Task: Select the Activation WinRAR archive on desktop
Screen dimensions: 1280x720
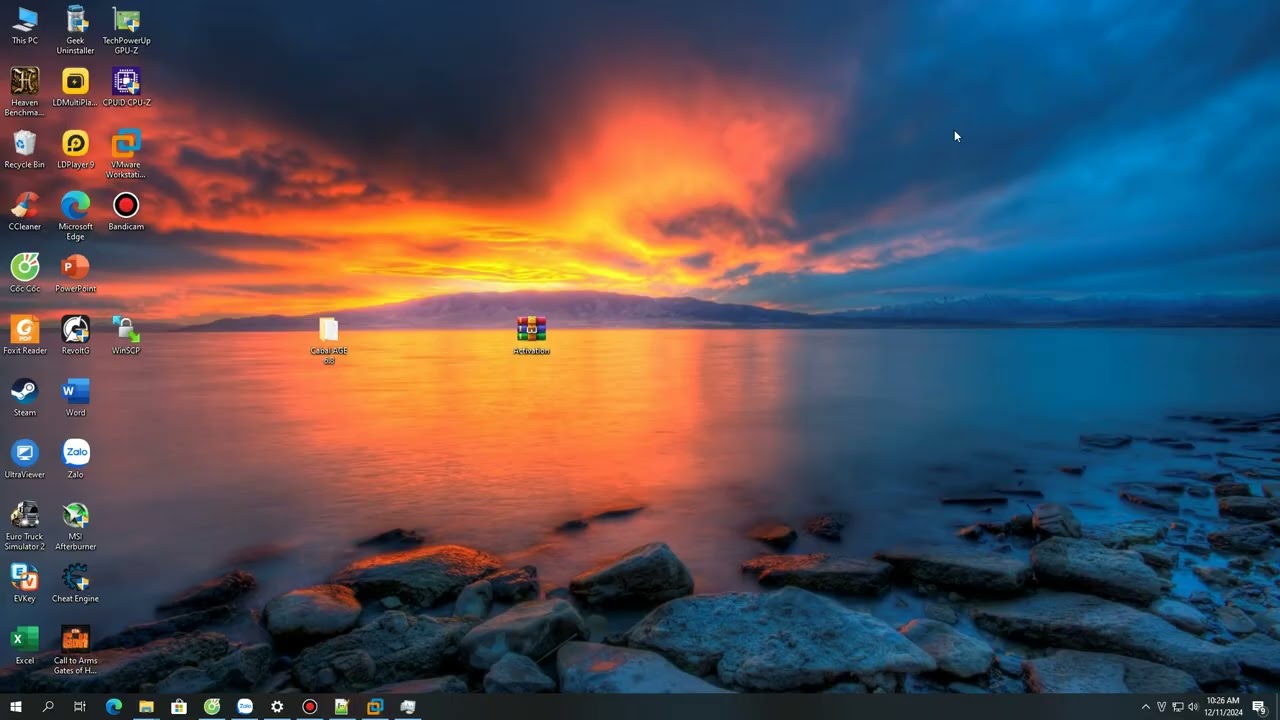Action: (x=532, y=336)
